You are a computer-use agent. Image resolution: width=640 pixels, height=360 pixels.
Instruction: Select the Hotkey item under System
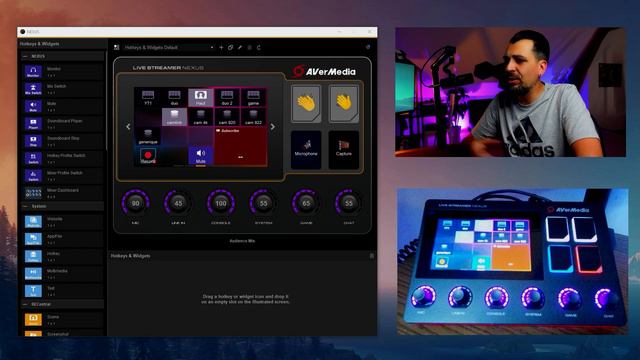click(63, 256)
